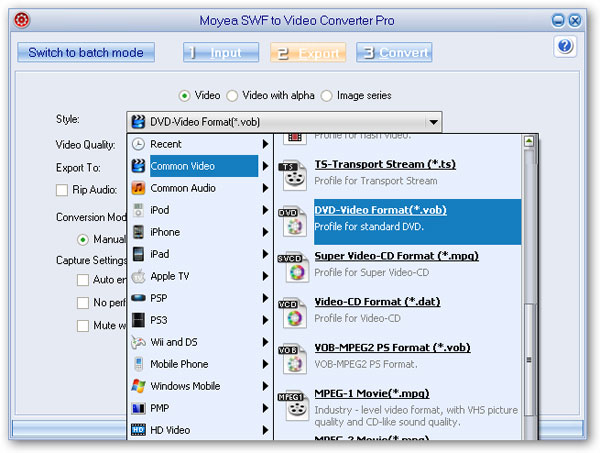Click the Common Audio music note icon
This screenshot has height=453, width=600.
[x=138, y=188]
